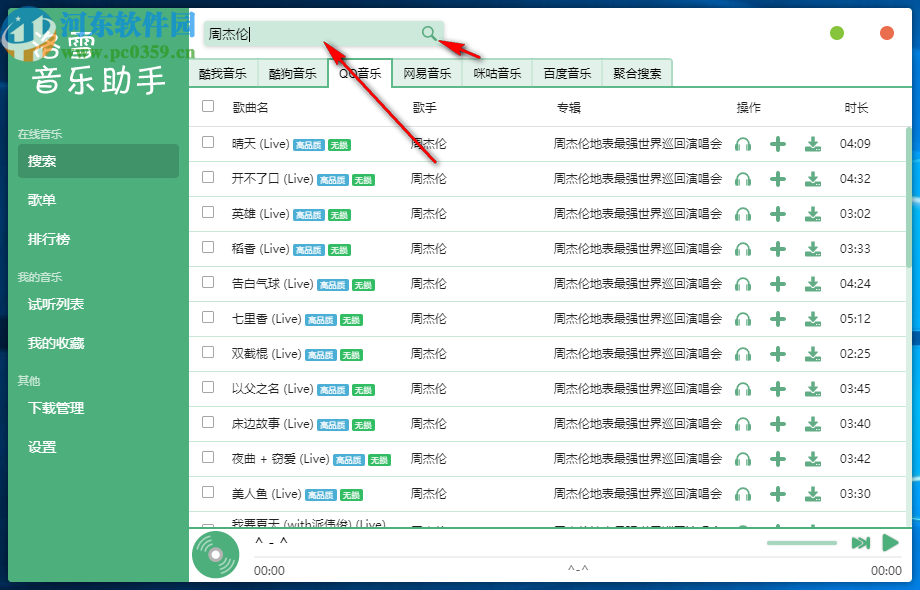Adjust the volume slider at bottom right
920x590 pixels.
click(800, 542)
